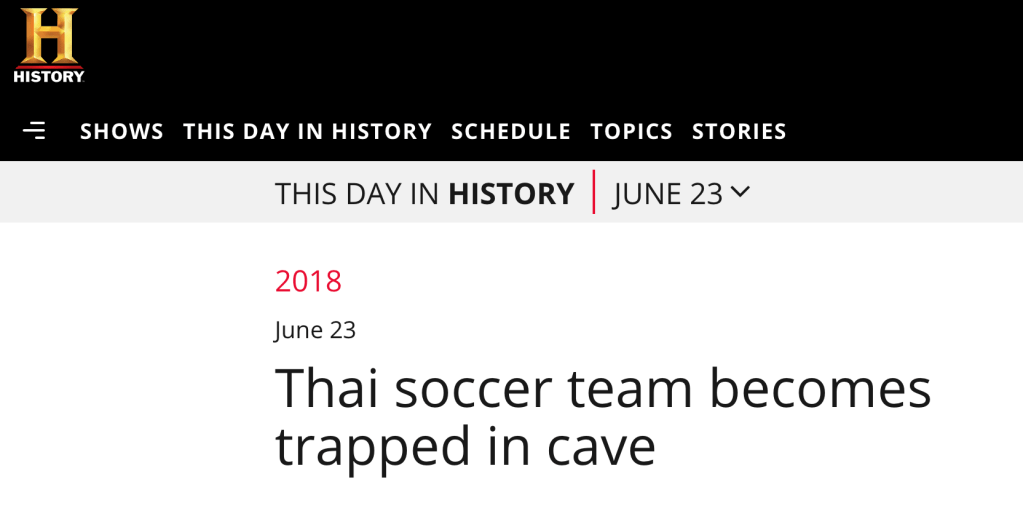Open the Thai soccer team headline

click(603, 417)
